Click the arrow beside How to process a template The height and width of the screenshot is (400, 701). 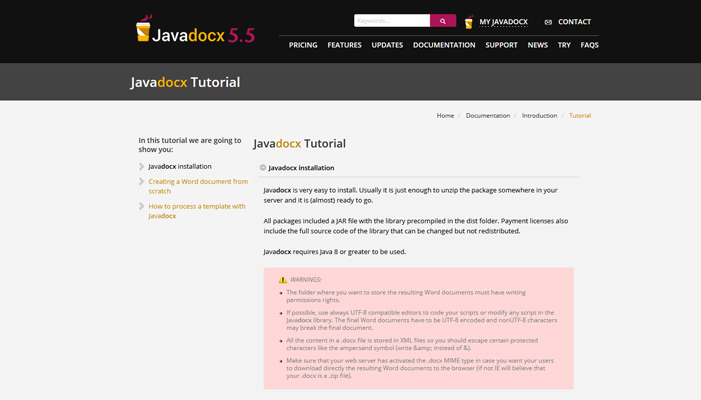142,206
